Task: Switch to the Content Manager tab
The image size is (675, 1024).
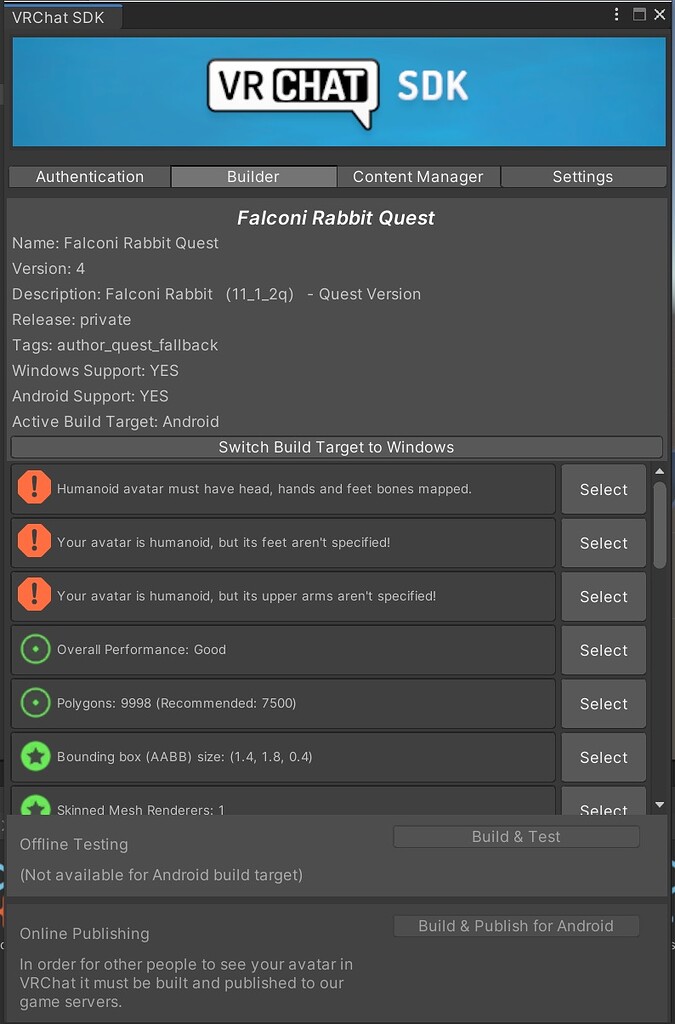Action: click(x=418, y=176)
